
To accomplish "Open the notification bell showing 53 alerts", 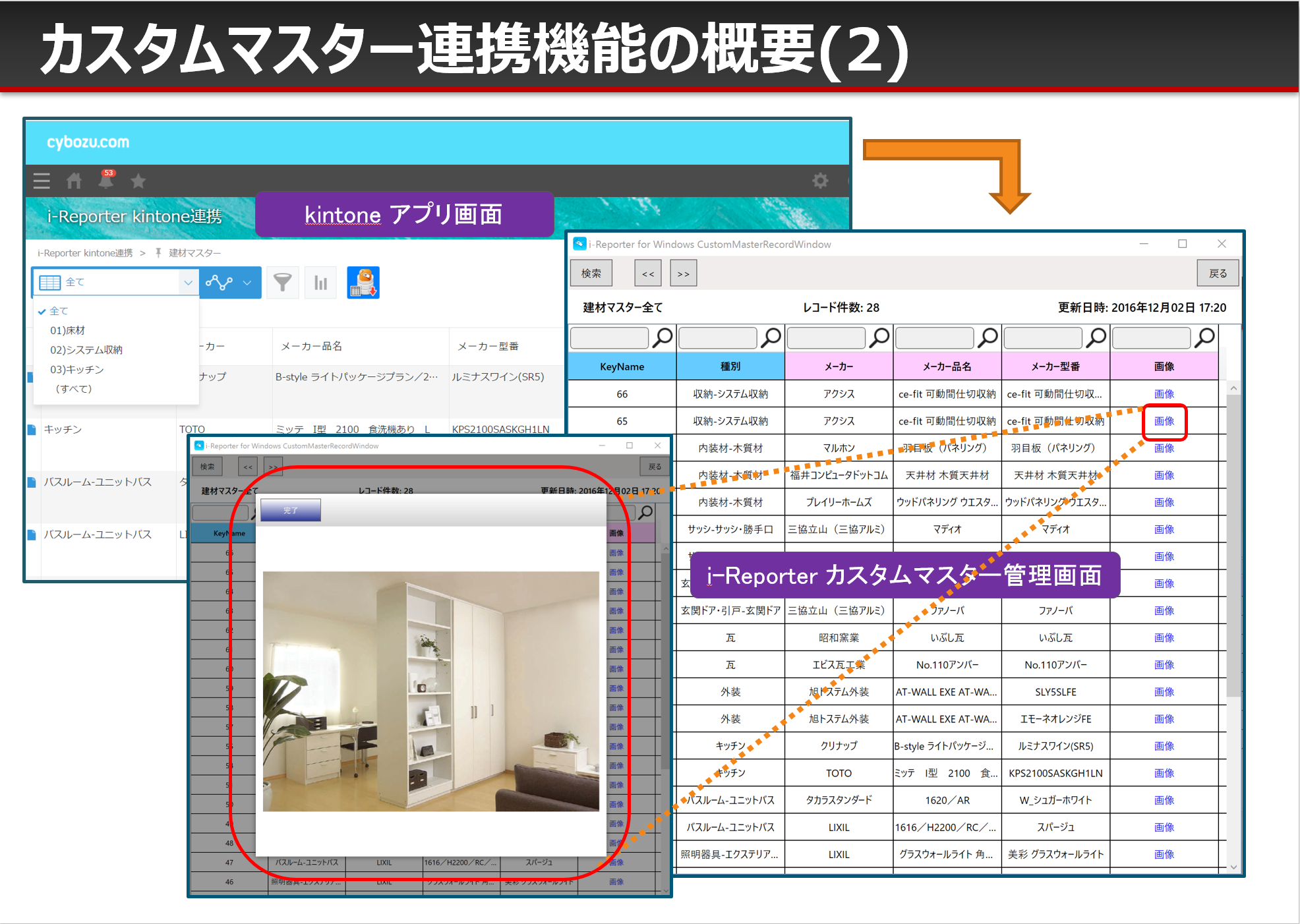I will pos(106,181).
